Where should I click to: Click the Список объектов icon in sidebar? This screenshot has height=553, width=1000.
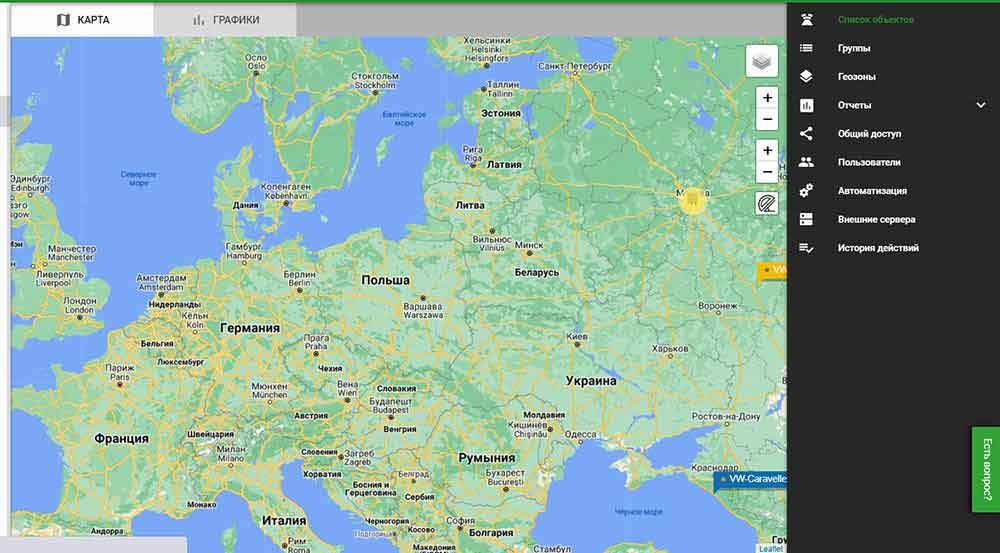(806, 20)
